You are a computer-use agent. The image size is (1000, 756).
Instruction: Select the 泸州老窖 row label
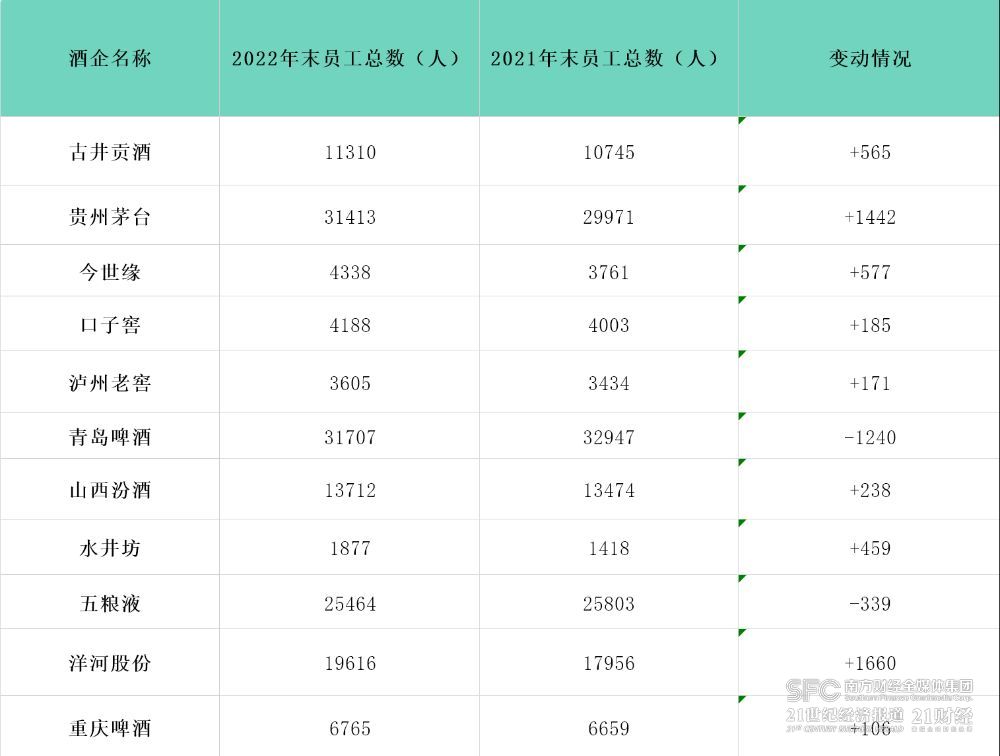pos(110,383)
